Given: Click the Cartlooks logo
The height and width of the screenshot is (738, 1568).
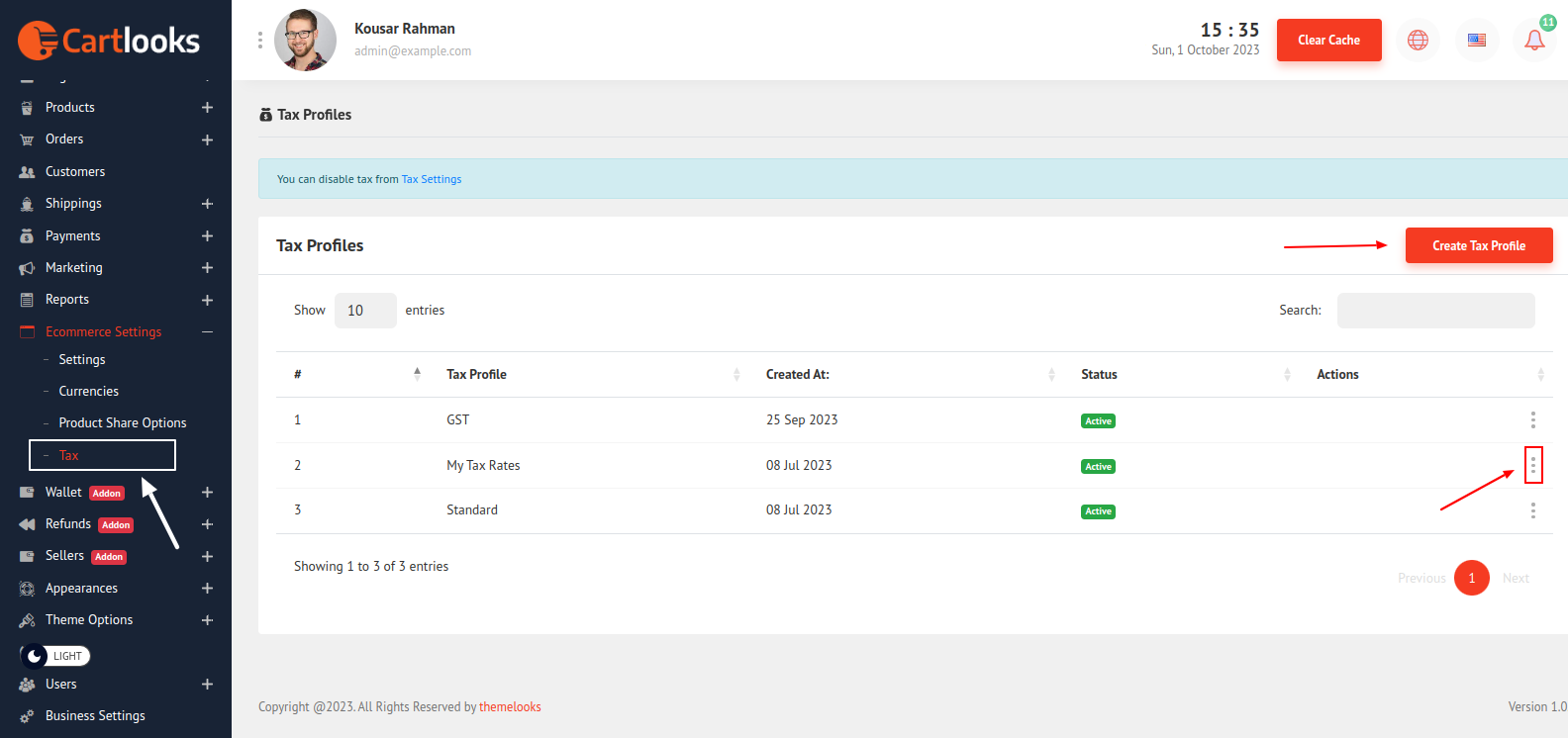Looking at the screenshot, I should [x=109, y=41].
